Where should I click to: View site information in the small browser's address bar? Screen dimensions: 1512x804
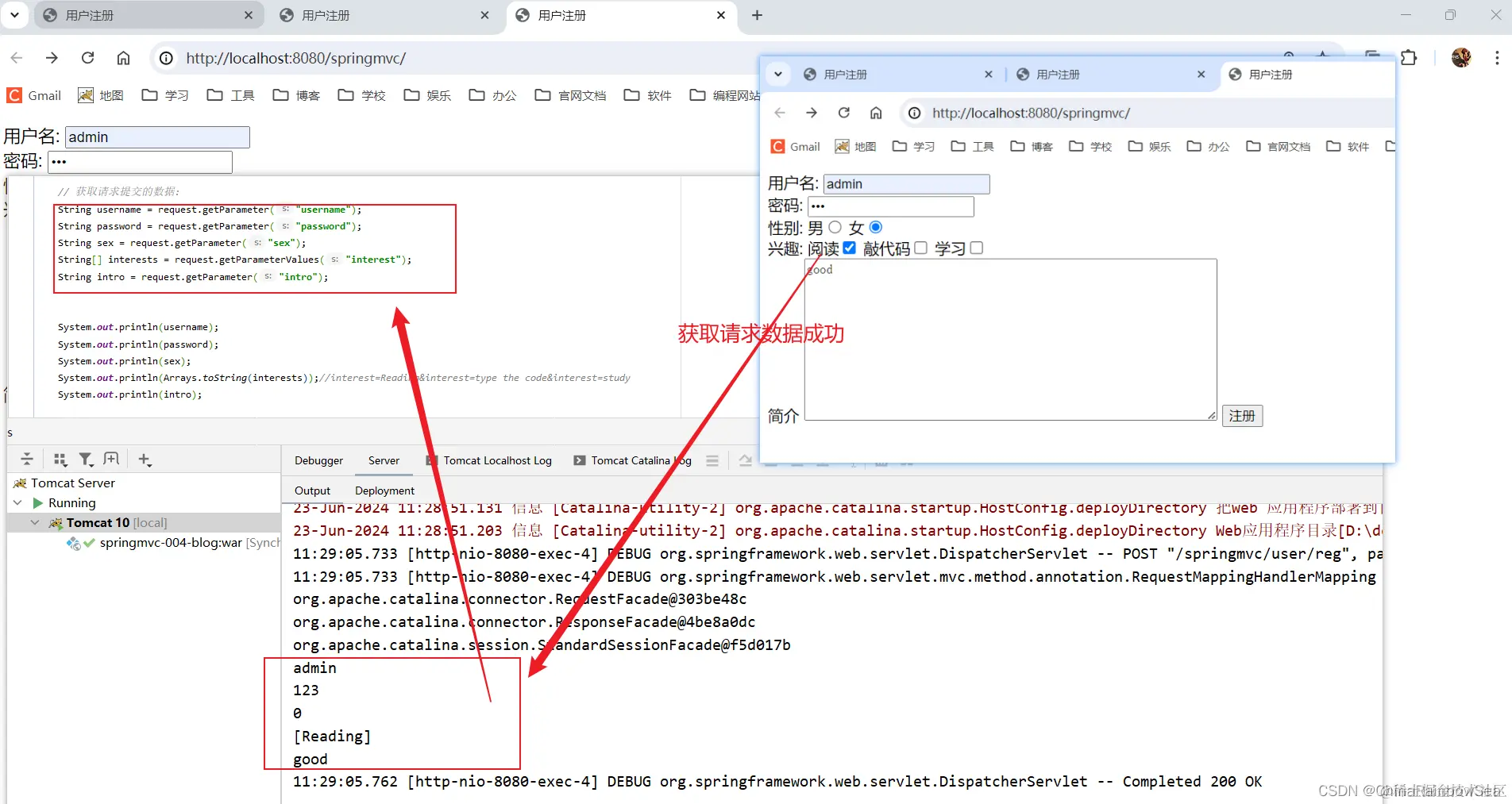(x=915, y=113)
